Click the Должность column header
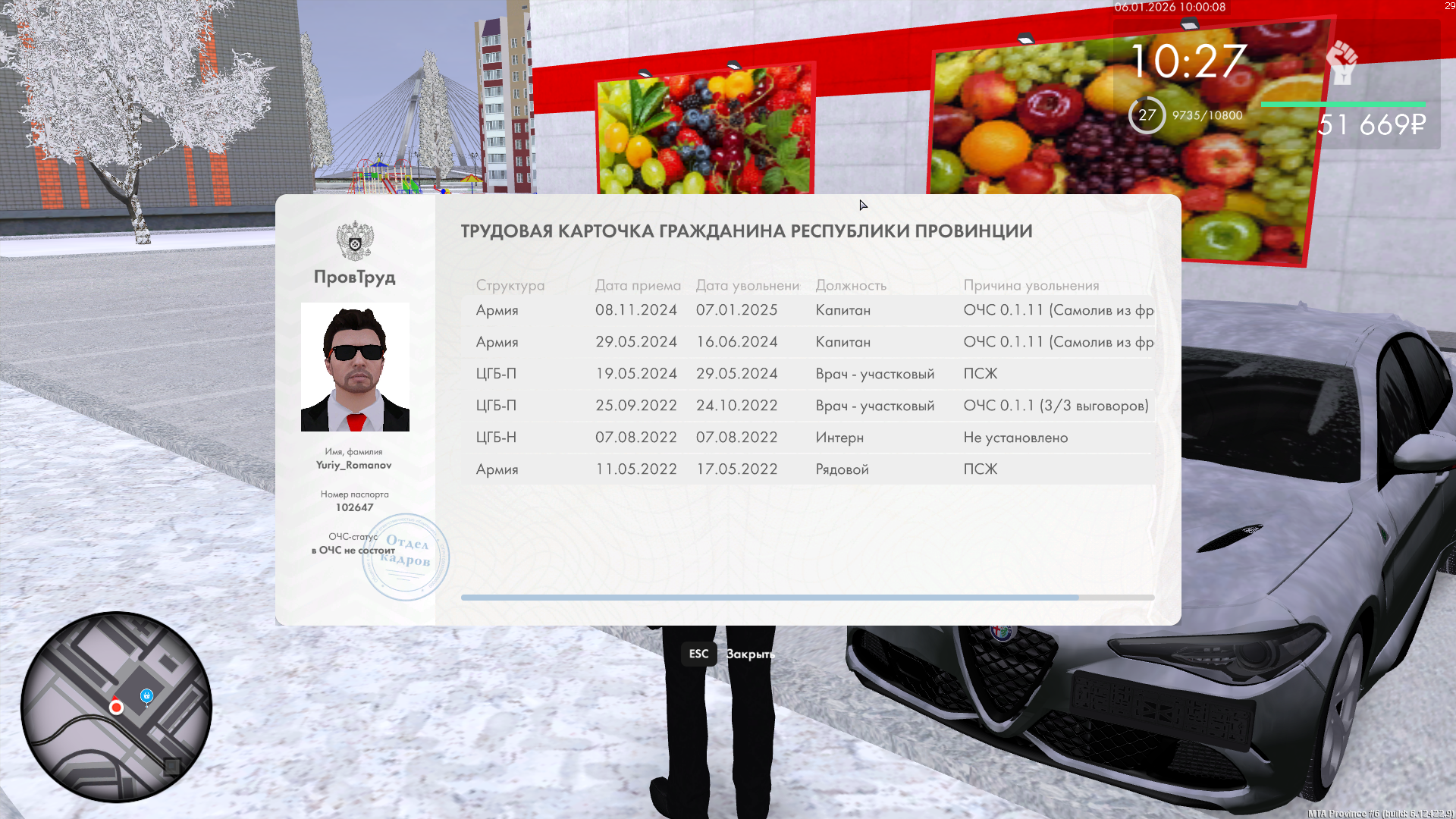Image resolution: width=1456 pixels, height=819 pixels. pyautogui.click(x=851, y=285)
